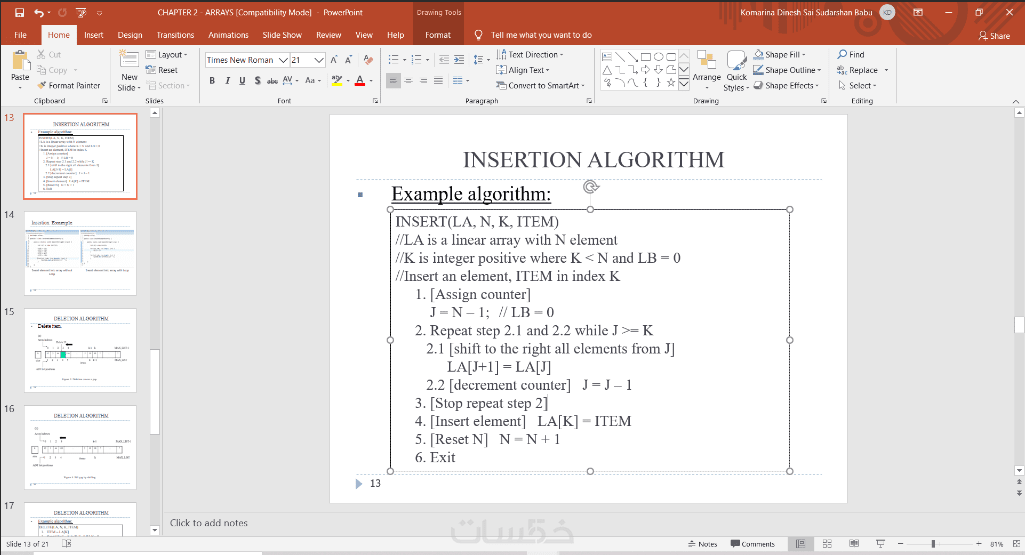Insert a New Slide
Image resolution: width=1025 pixels, height=555 pixels.
pos(129,72)
